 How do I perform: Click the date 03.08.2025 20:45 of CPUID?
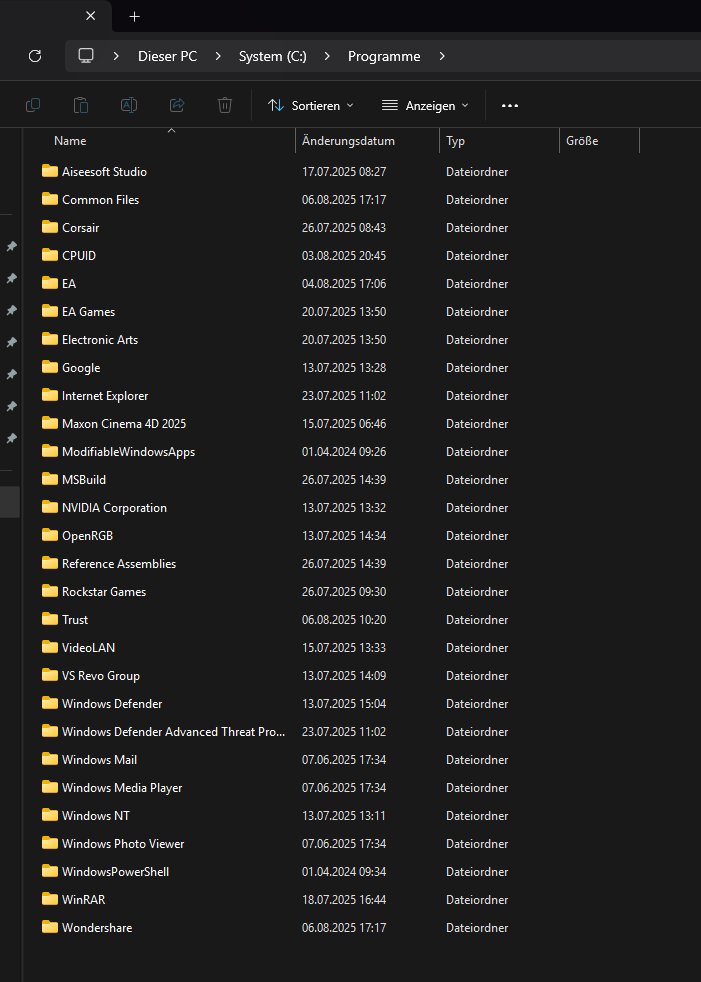[344, 256]
